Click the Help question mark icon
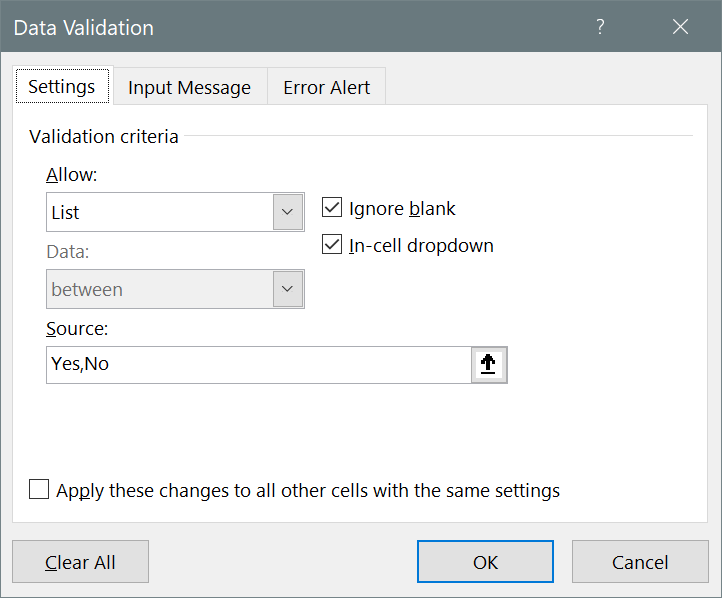Screen dimensions: 722x598 tap(600, 27)
